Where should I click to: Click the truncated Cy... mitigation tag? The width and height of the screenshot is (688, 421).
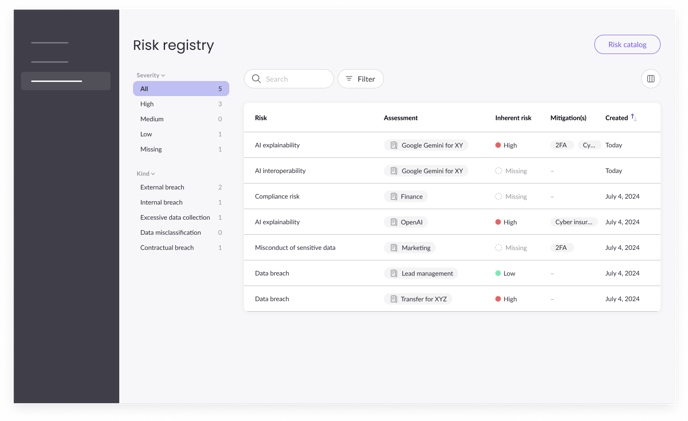(589, 145)
